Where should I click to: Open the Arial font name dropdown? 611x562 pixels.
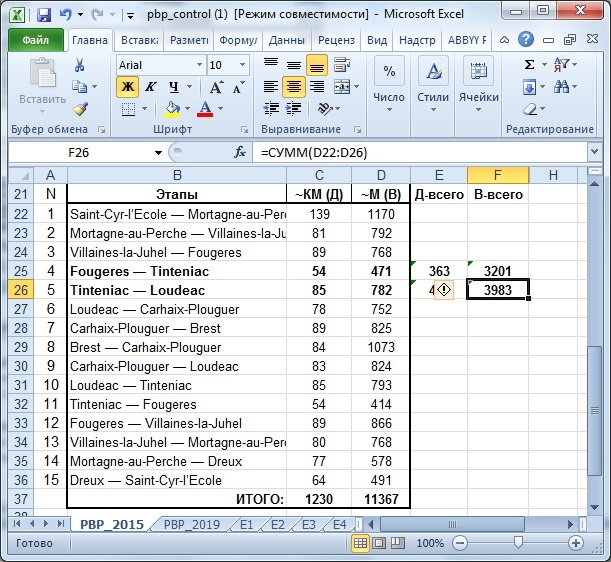[x=200, y=65]
